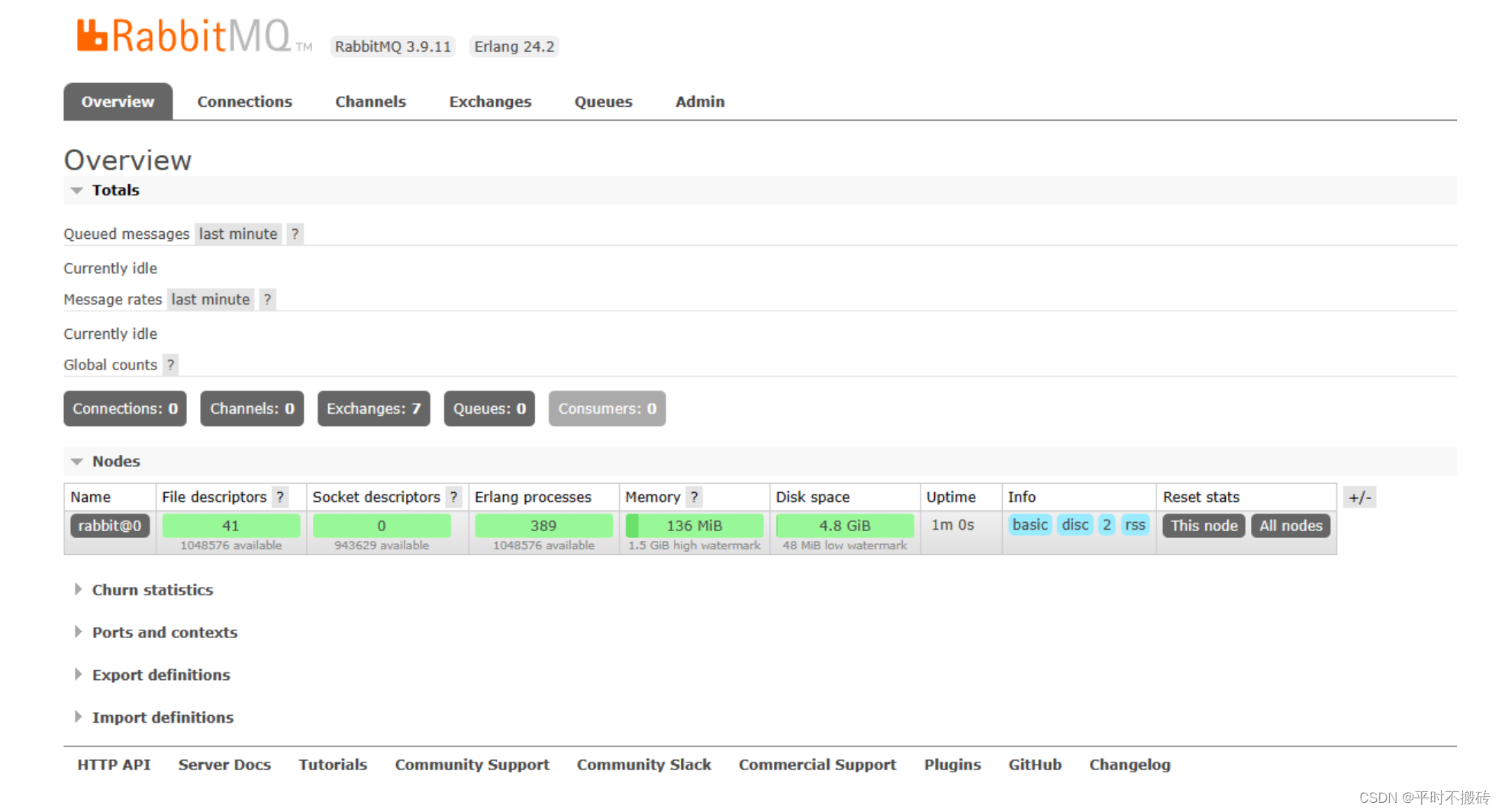Click the 48 MiB low watermark text
The width and height of the screenshot is (1502, 812).
(x=845, y=546)
